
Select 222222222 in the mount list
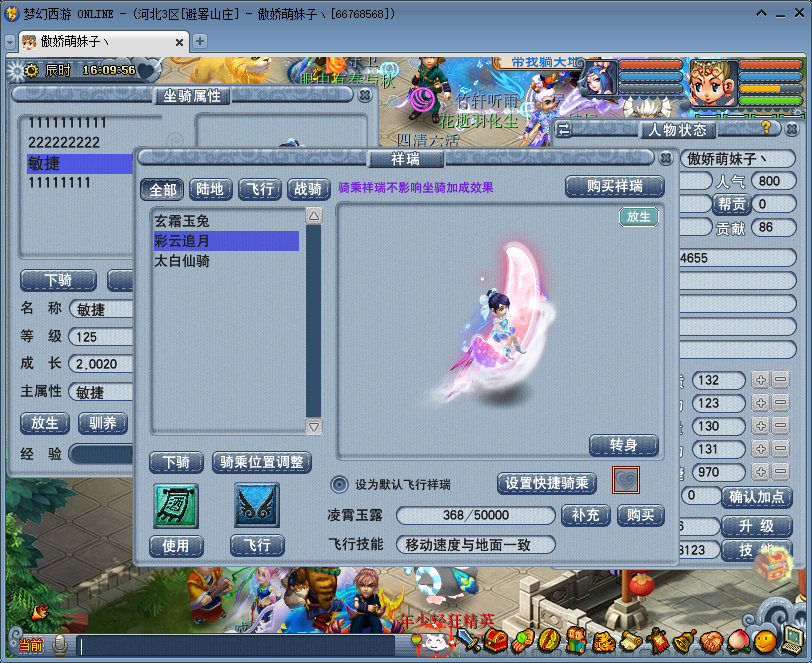79,142
